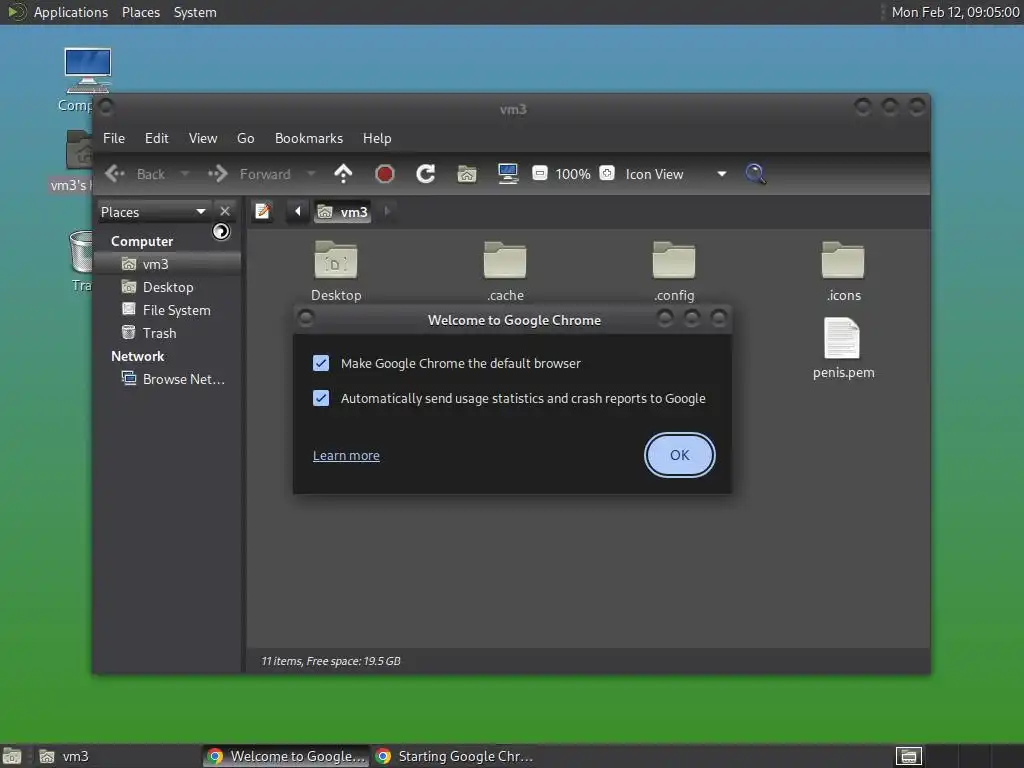Click OK in Chrome welcome dialog
This screenshot has width=1024, height=768.
pos(679,455)
